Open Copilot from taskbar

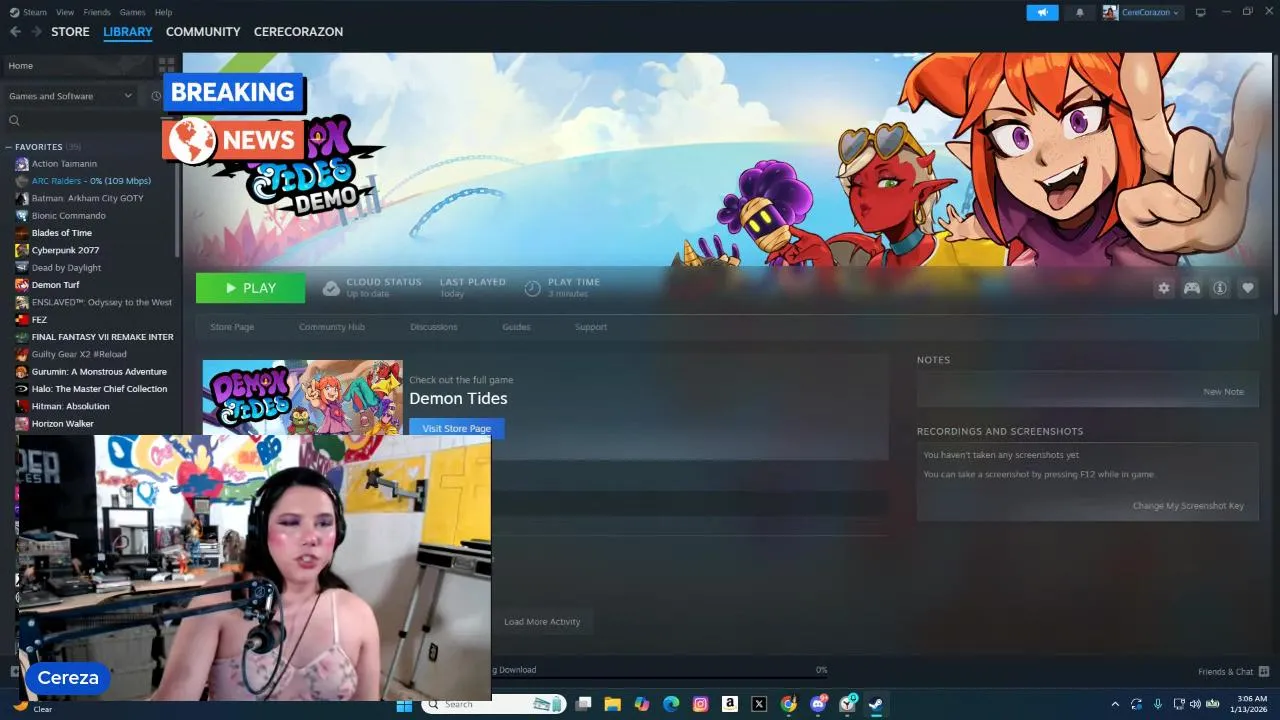[x=642, y=704]
